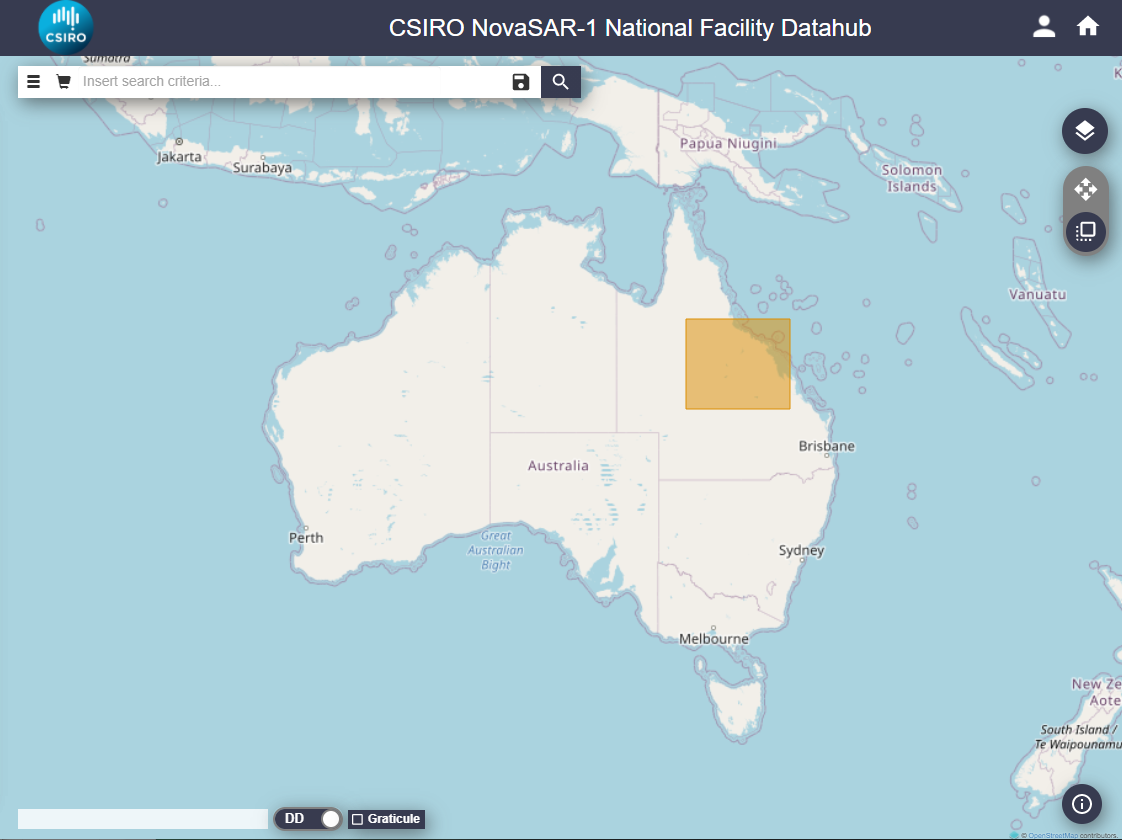Click the coordinates display box

[142, 819]
